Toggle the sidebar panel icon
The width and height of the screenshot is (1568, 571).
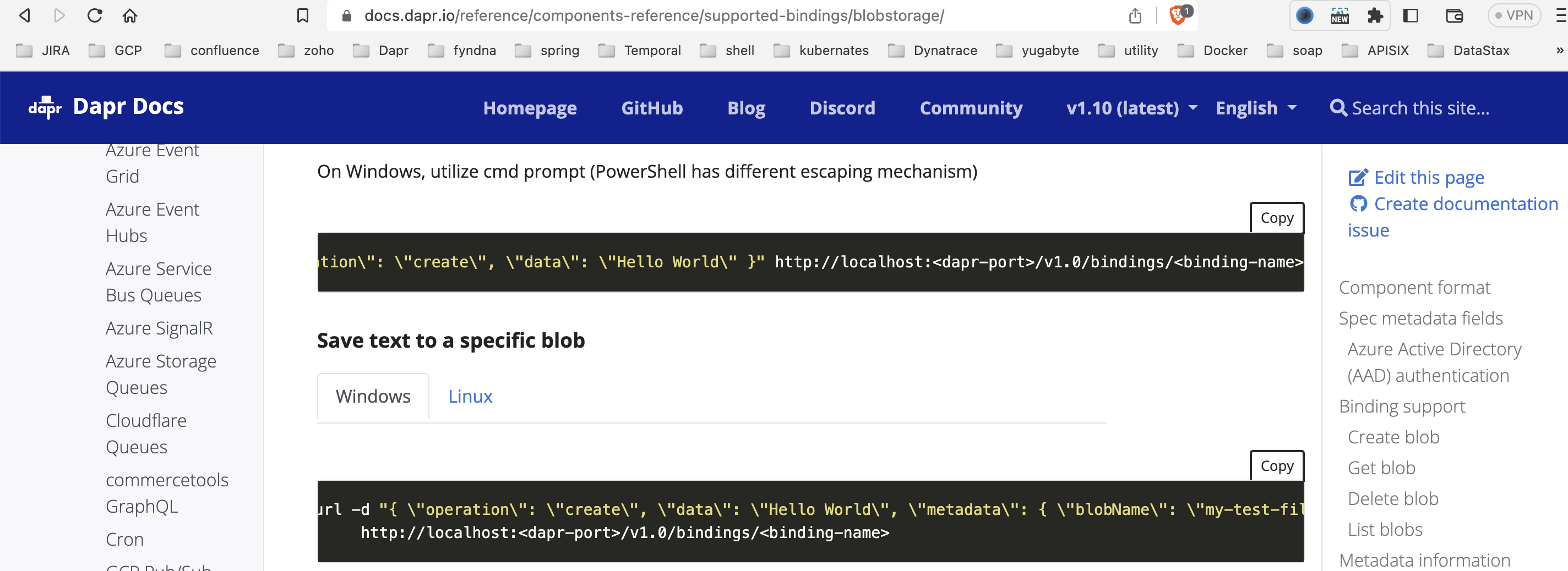[x=1411, y=15]
